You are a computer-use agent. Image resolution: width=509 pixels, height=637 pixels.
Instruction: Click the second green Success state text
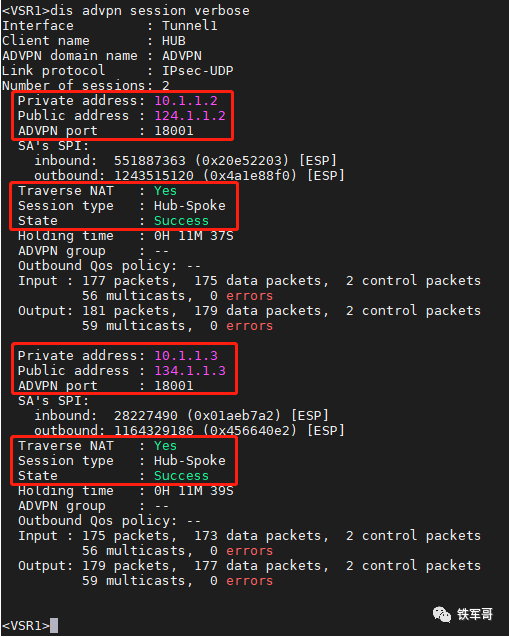181,476
